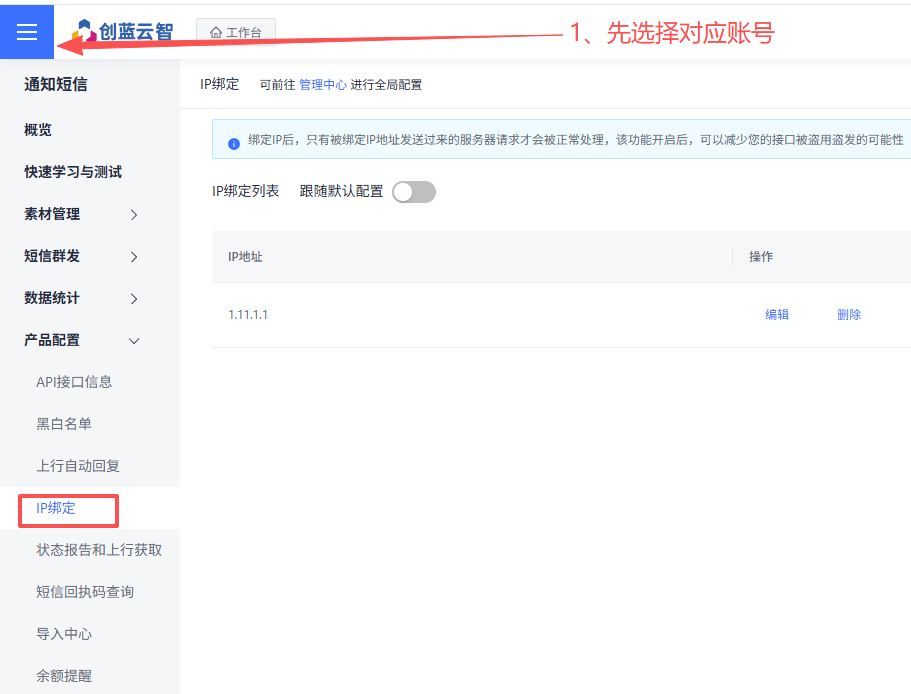Collapse the 产品配置 section chevron
This screenshot has height=694, width=911.
(134, 341)
